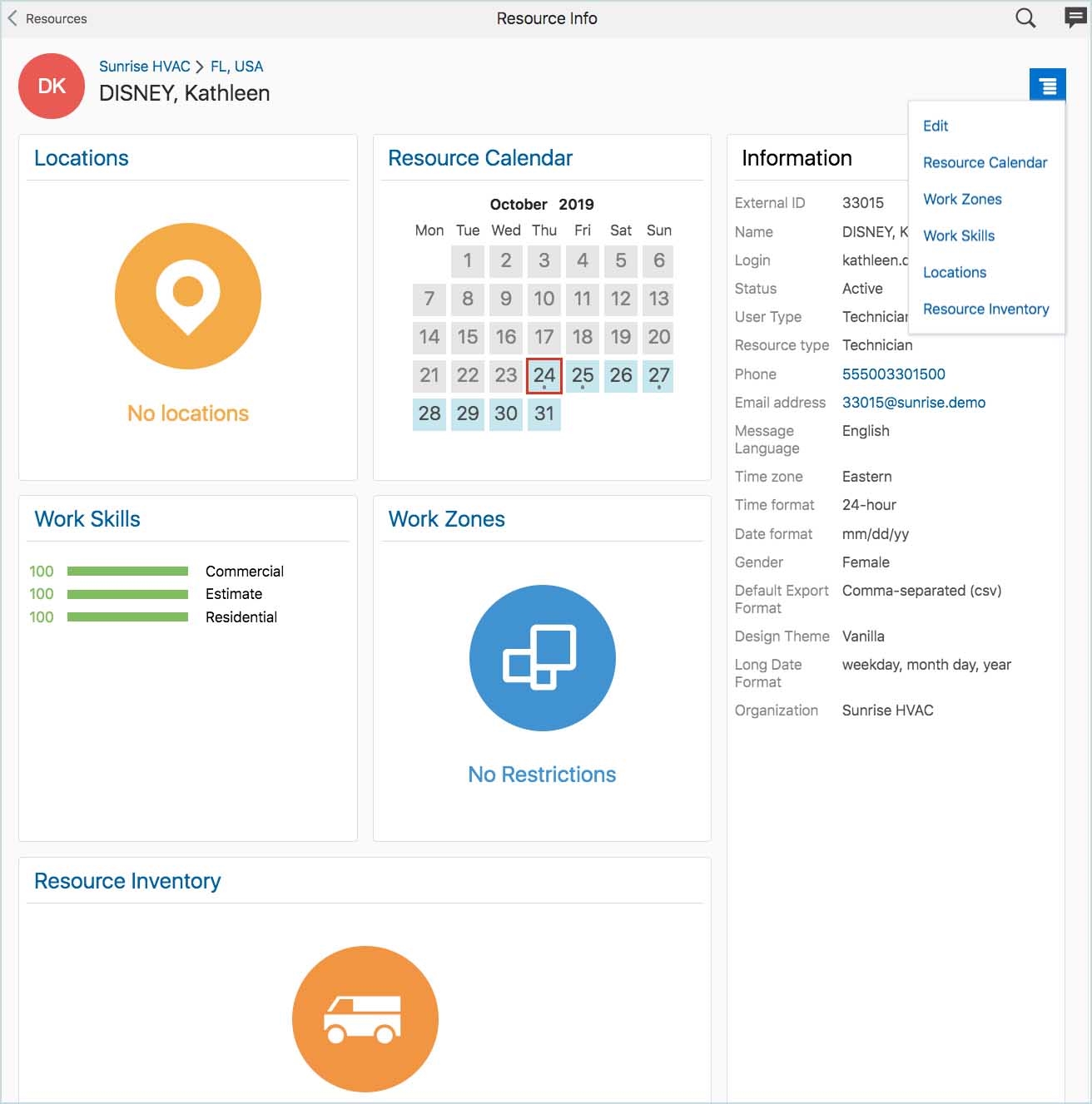This screenshot has height=1104, width=1092.
Task: Open Resource Calendar from the menu
Action: (x=985, y=162)
